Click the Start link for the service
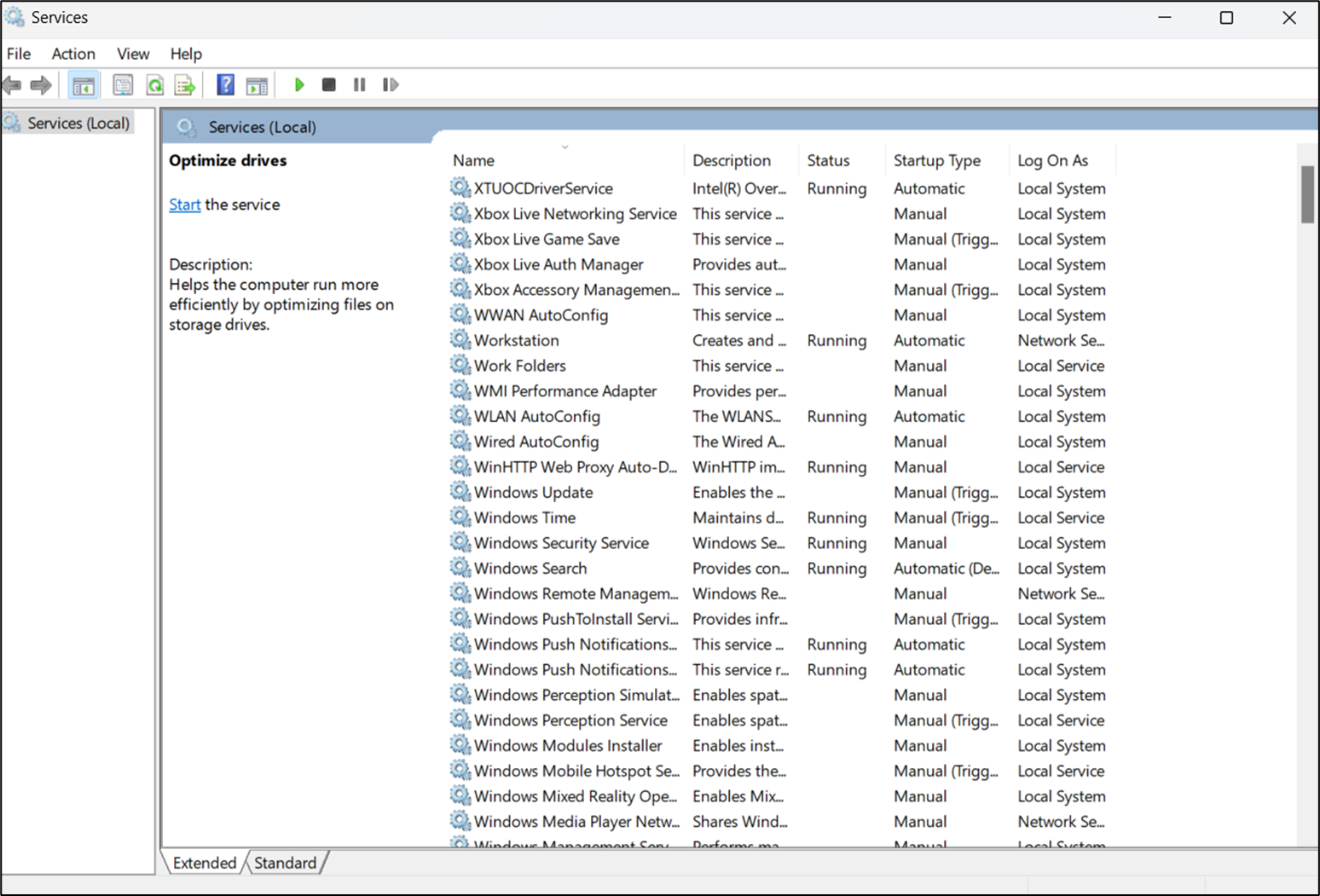This screenshot has height=896, width=1320. tap(184, 205)
